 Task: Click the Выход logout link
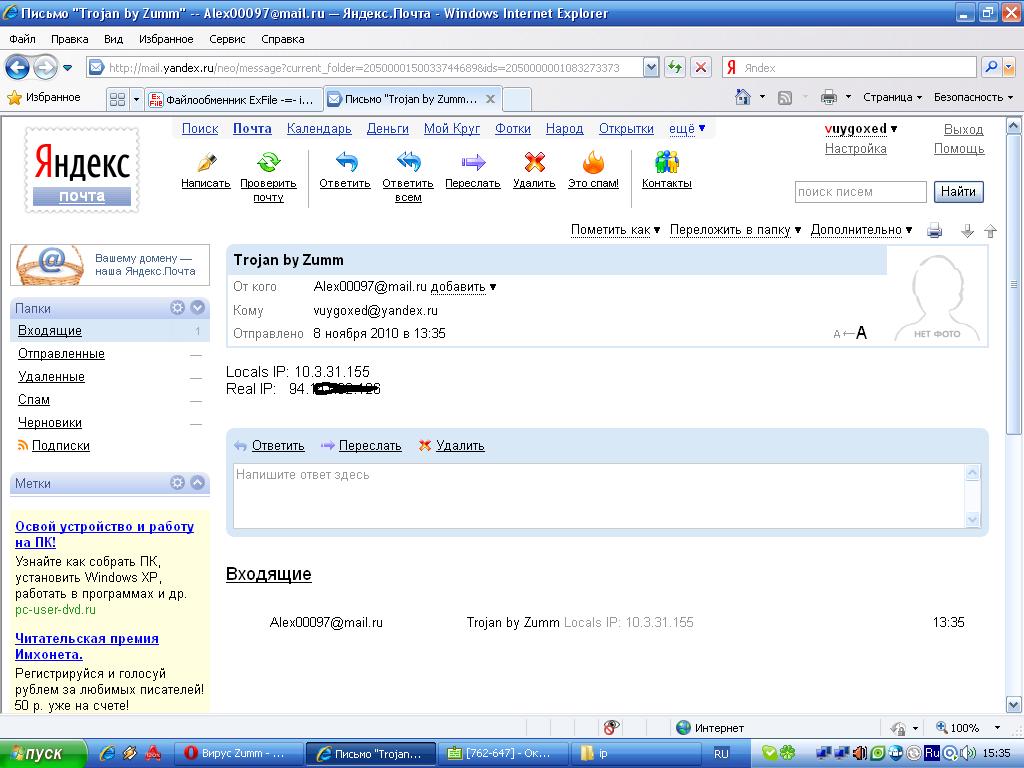(x=963, y=129)
